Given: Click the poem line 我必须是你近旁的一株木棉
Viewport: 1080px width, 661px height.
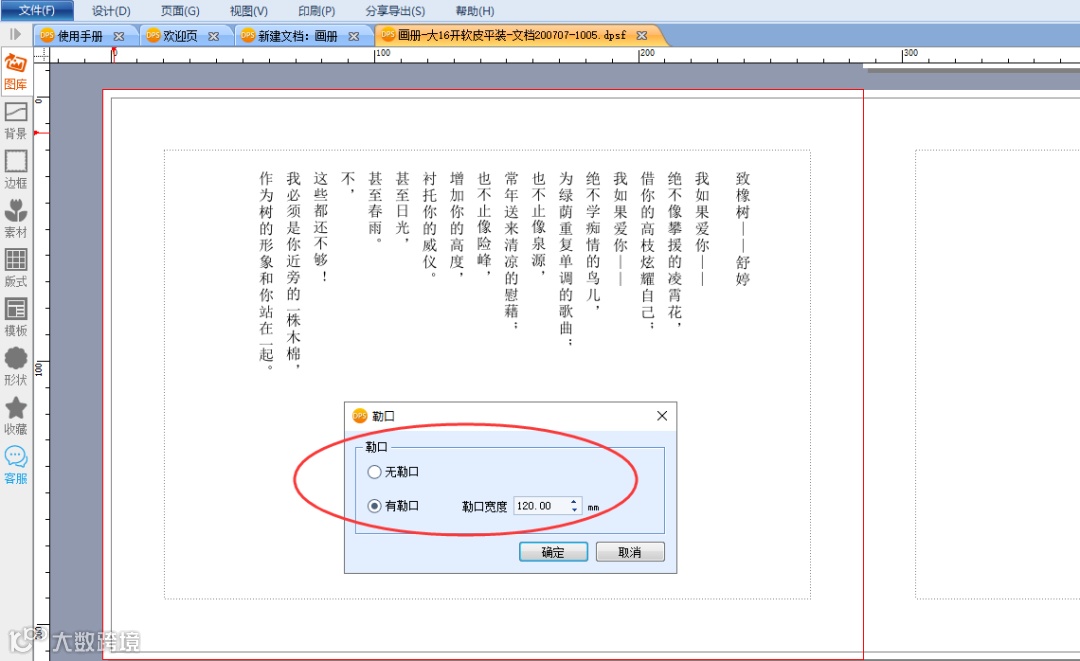Looking at the screenshot, I should 294,271.
